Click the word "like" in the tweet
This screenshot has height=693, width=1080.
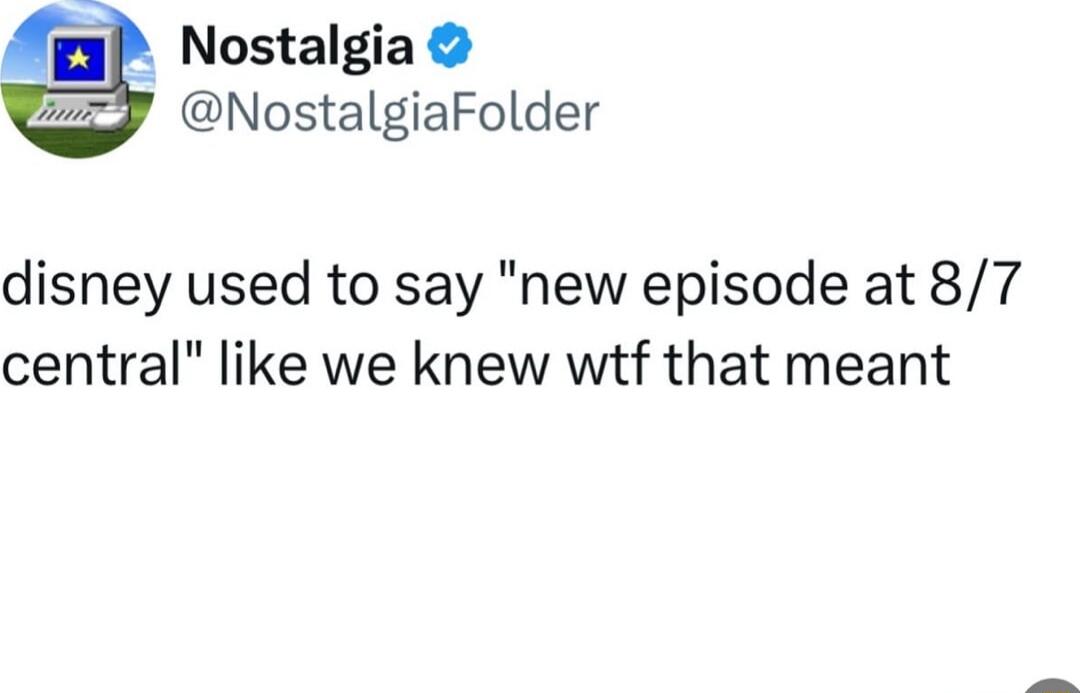tap(262, 364)
